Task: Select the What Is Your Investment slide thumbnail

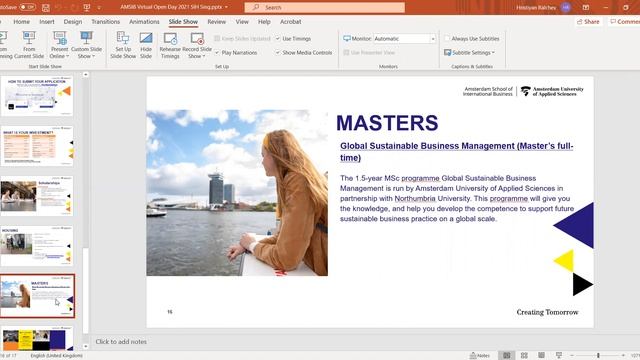Action: tap(37, 146)
